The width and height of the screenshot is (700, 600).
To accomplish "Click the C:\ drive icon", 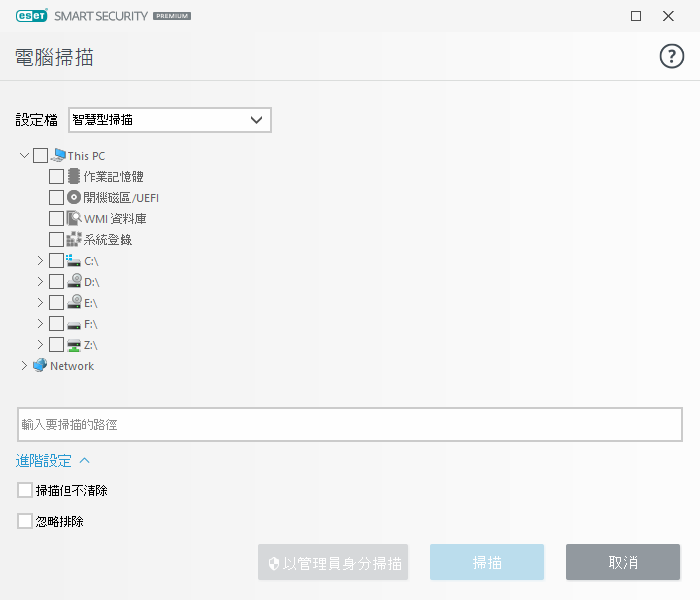I will pyautogui.click(x=73, y=260).
